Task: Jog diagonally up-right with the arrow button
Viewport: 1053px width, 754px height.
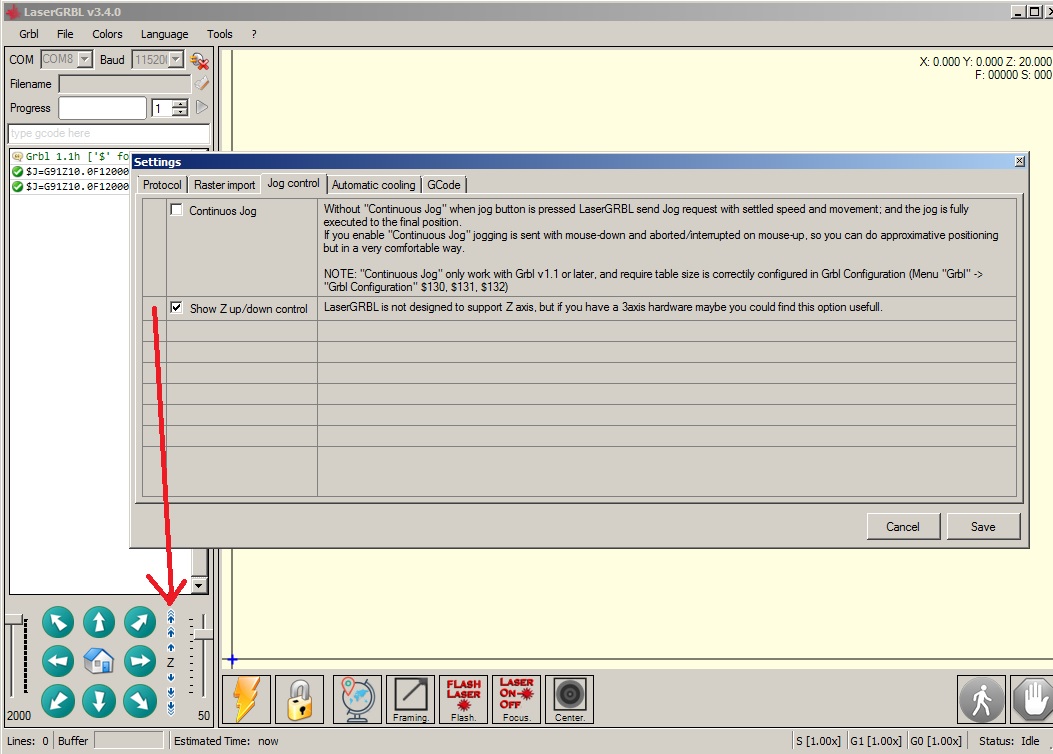Action: [140, 622]
